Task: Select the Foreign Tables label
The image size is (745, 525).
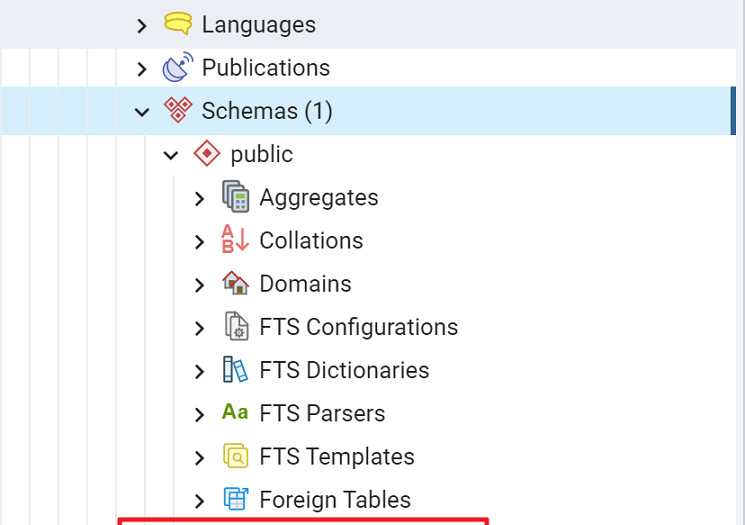Action: 335,499
